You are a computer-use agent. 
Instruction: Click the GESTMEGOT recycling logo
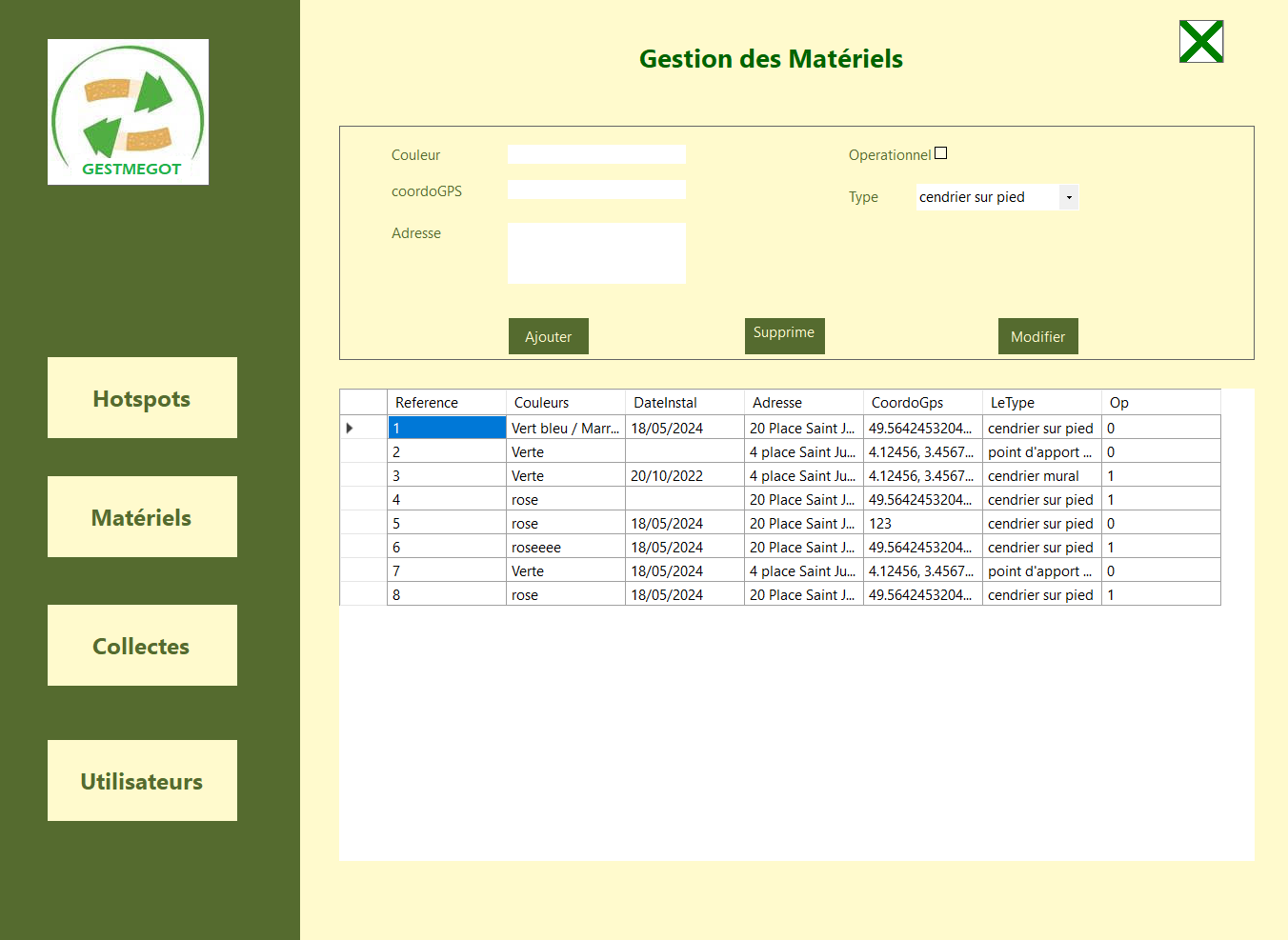click(128, 111)
